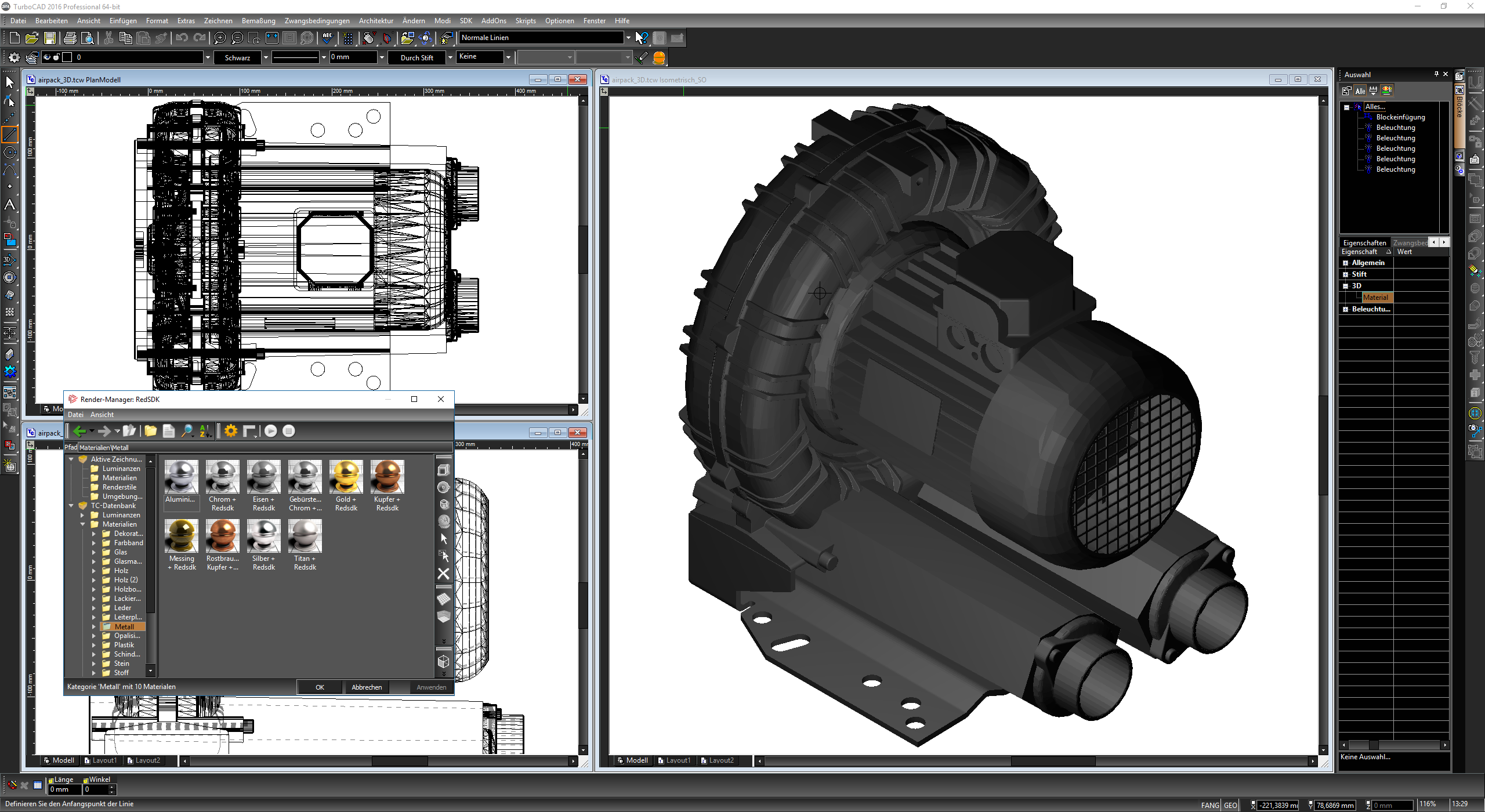
Task: Expand the Holz material folder
Action: coord(94,571)
